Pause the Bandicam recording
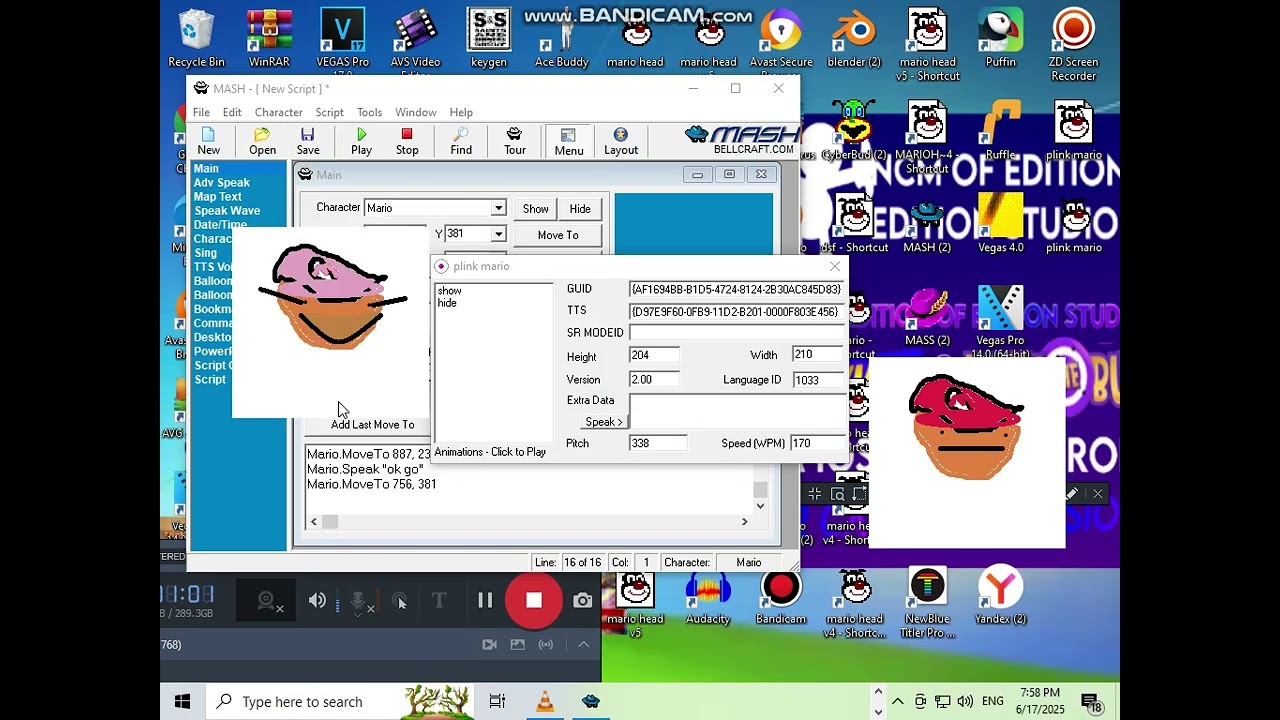 [x=485, y=601]
